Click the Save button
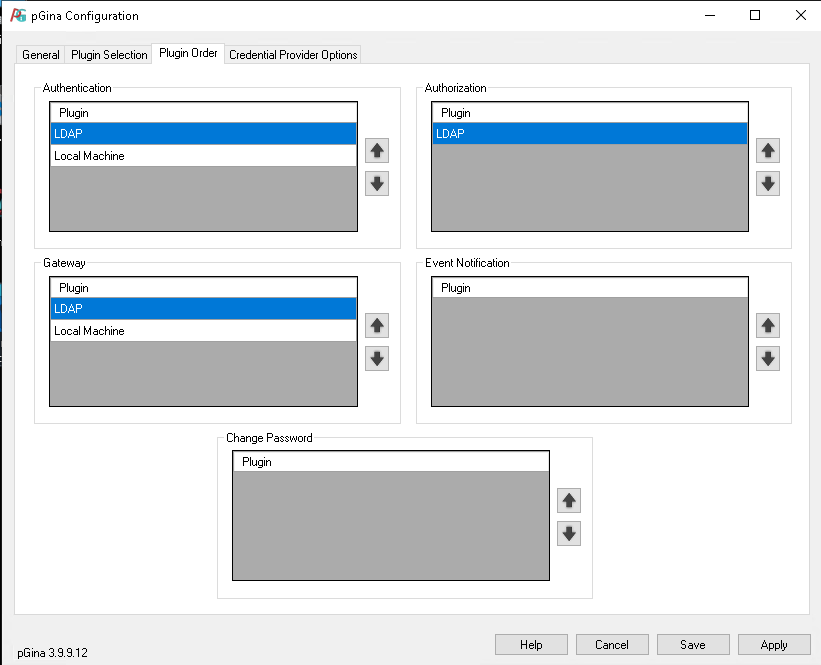This screenshot has height=665, width=821. click(x=693, y=645)
